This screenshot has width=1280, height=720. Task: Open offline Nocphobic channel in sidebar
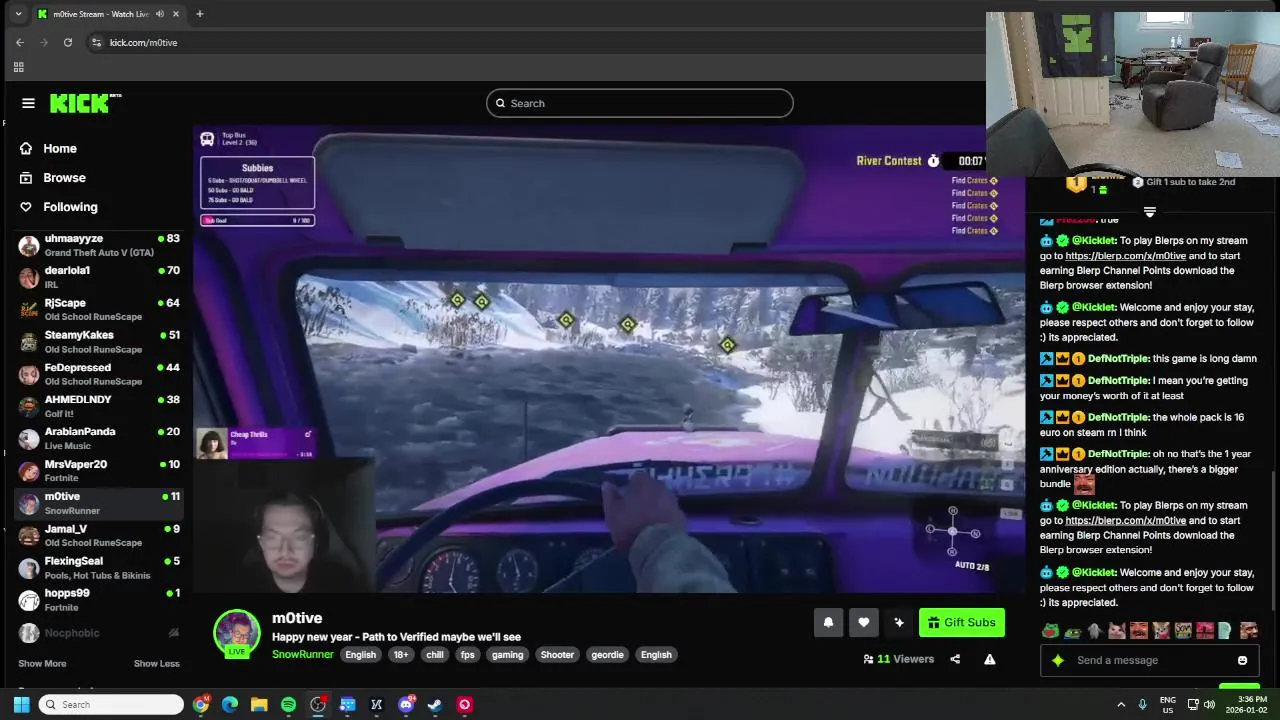click(x=99, y=633)
